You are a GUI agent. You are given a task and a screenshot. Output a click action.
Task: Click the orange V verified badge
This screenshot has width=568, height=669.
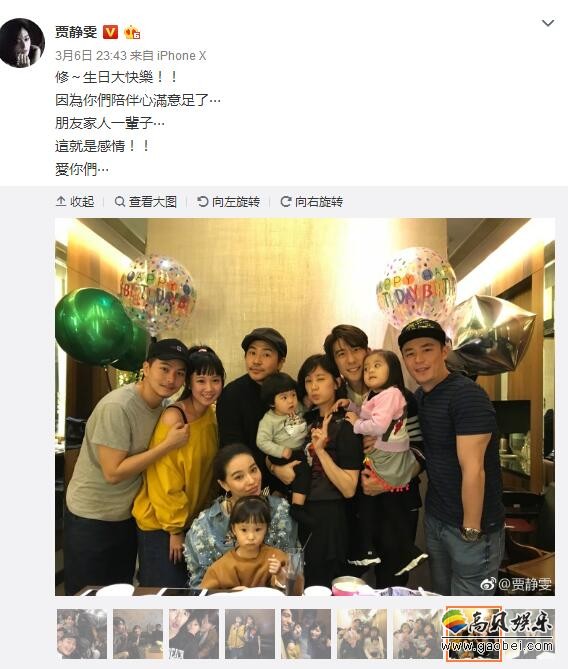point(111,32)
